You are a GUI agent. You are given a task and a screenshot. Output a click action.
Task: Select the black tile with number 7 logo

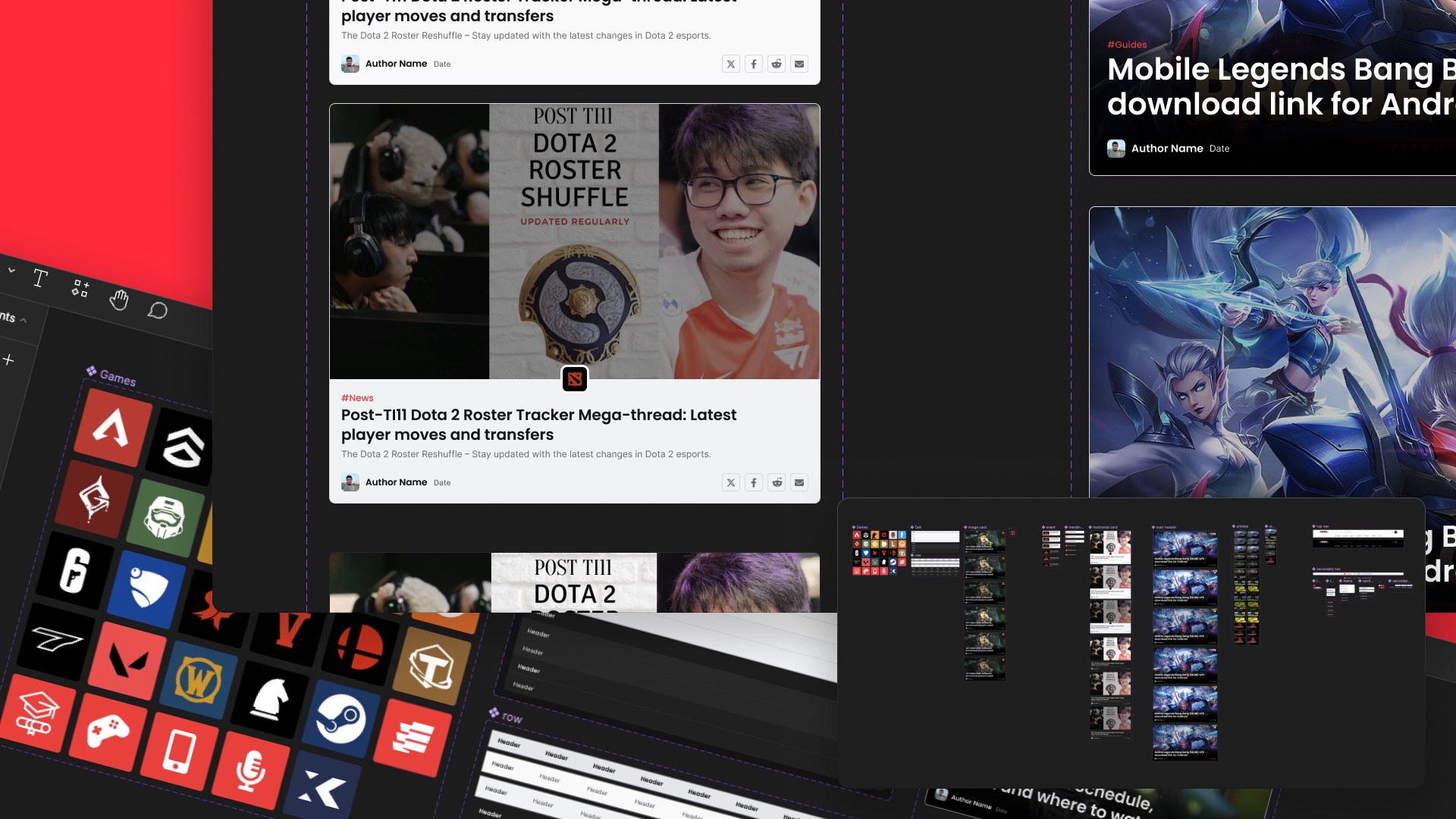(x=57, y=642)
